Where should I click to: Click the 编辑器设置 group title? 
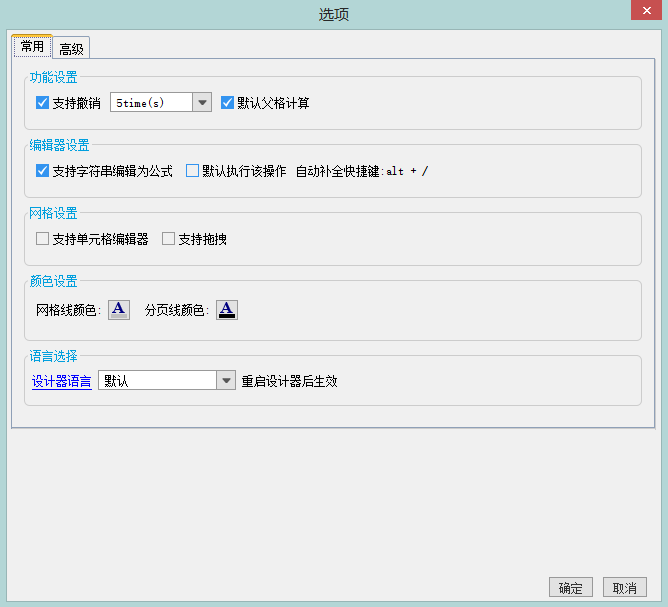(60, 145)
